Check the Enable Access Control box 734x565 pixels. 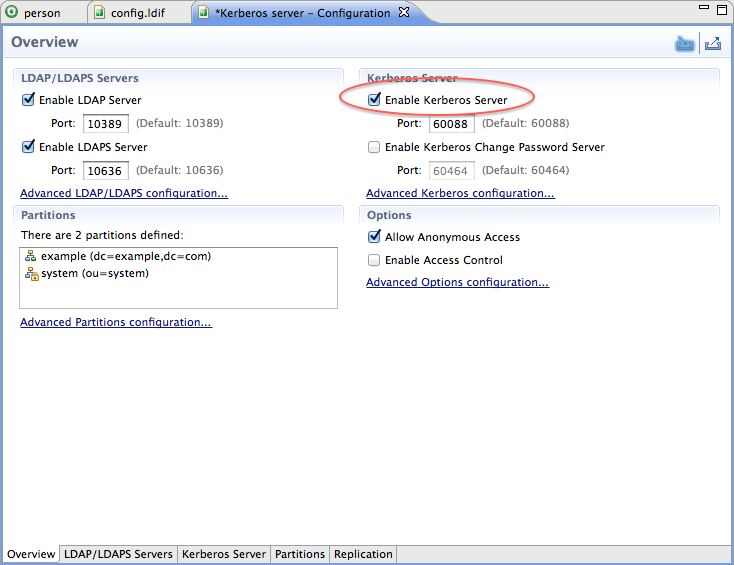click(x=374, y=260)
